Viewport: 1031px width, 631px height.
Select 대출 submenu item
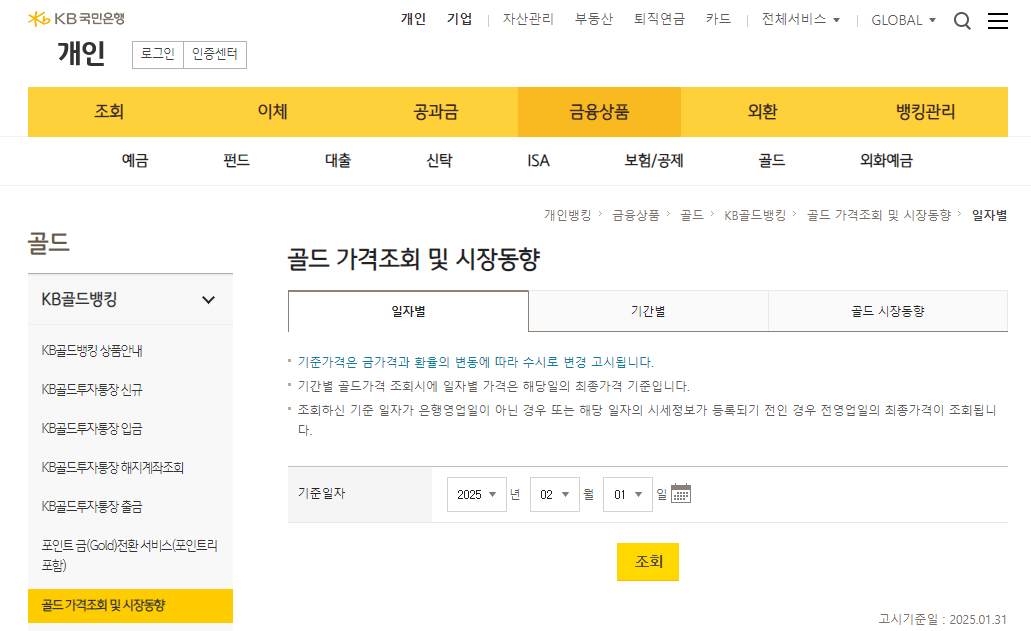(x=338, y=161)
